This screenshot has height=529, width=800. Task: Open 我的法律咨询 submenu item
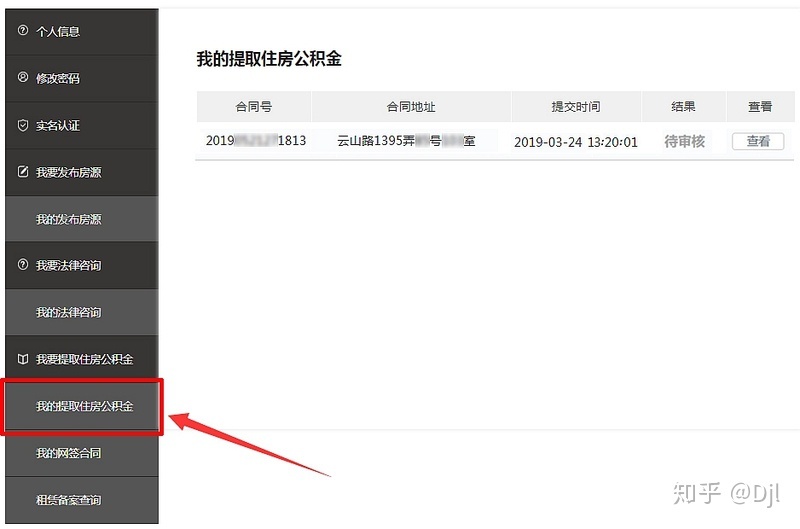[x=82, y=312]
